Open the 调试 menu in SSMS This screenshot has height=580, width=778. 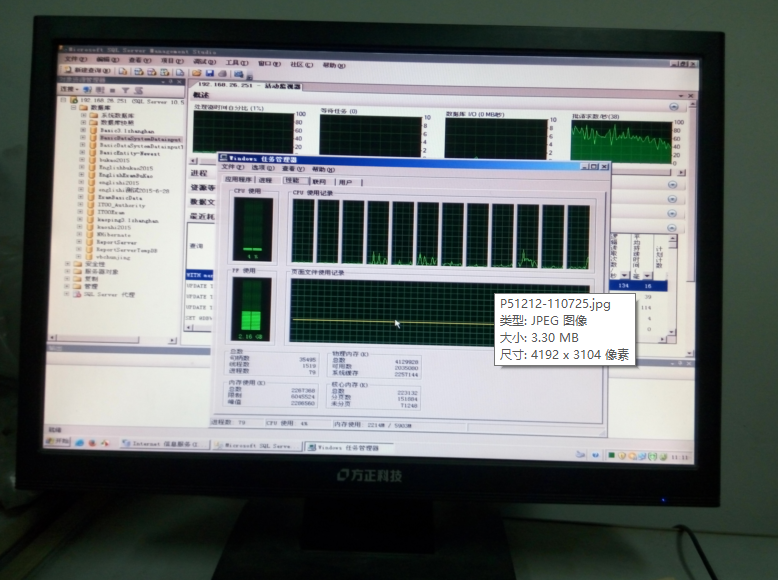(x=204, y=62)
